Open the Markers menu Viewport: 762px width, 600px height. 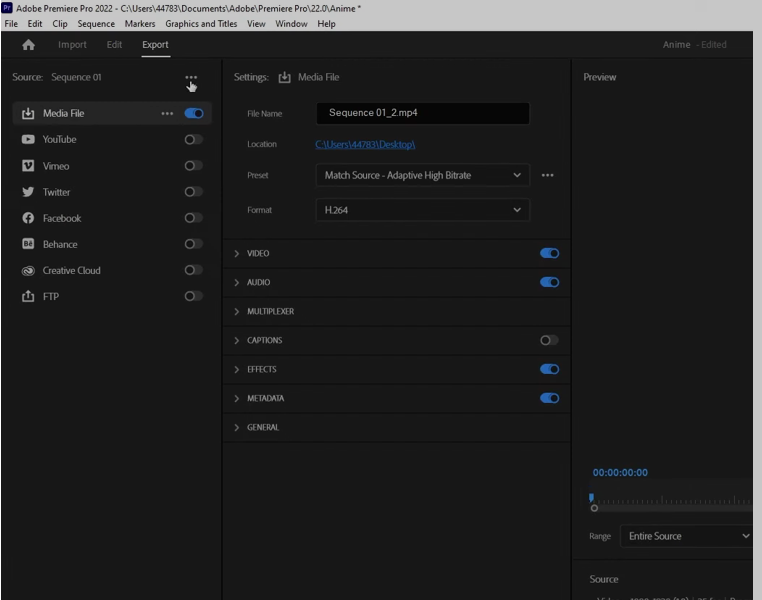click(140, 24)
